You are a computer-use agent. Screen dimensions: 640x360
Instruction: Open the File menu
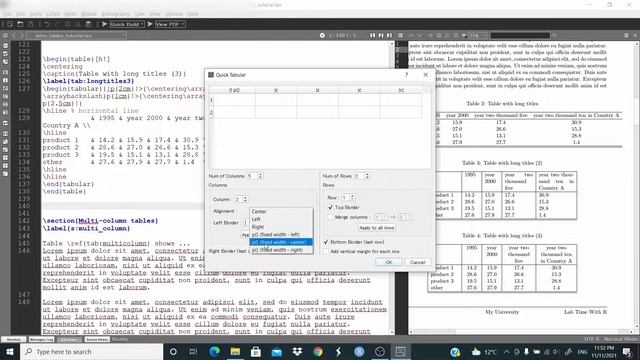click(7, 14)
